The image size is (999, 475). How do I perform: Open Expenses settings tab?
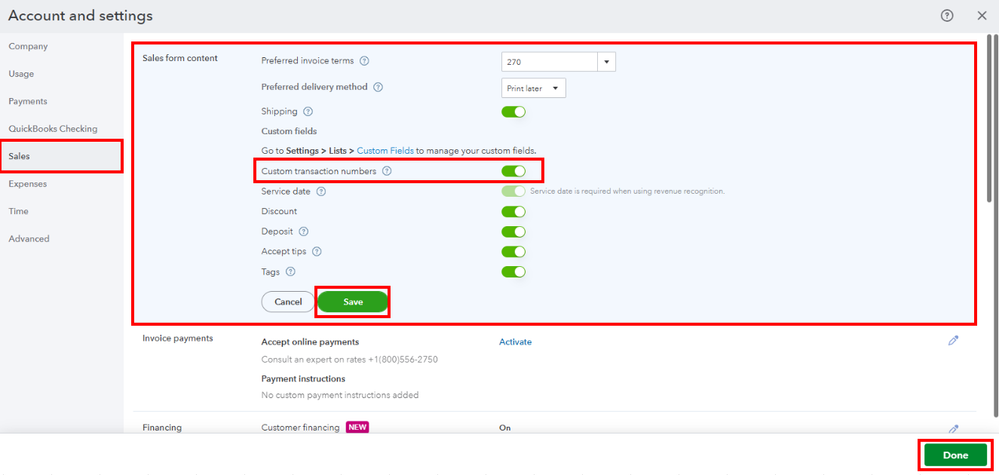(x=27, y=184)
